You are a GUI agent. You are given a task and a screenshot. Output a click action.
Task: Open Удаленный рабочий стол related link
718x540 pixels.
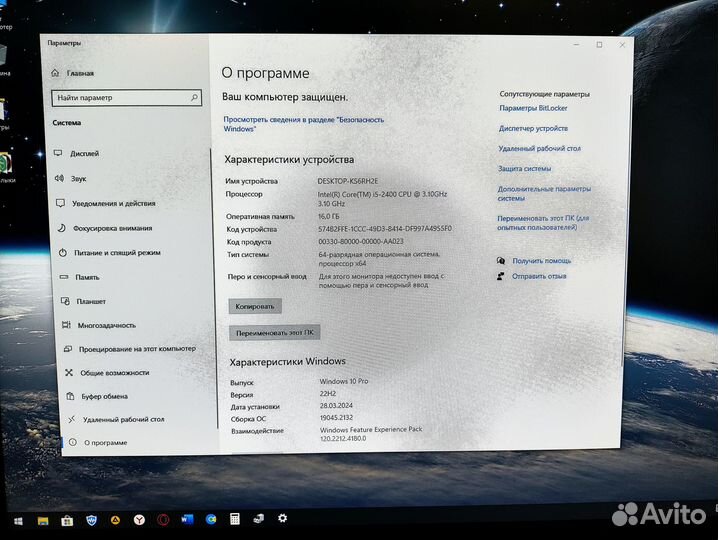[x=539, y=148]
